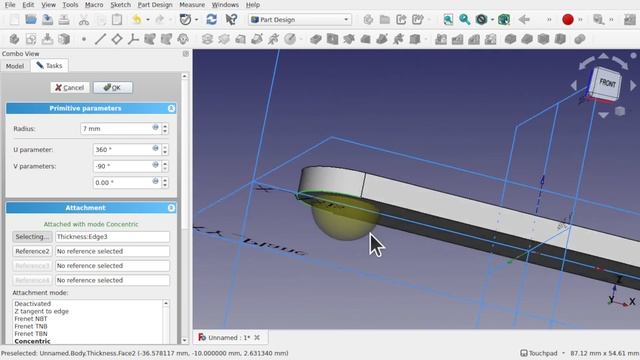Image resolution: width=640 pixels, height=360 pixels.
Task: Click the datum plane icon
Action: (117, 39)
